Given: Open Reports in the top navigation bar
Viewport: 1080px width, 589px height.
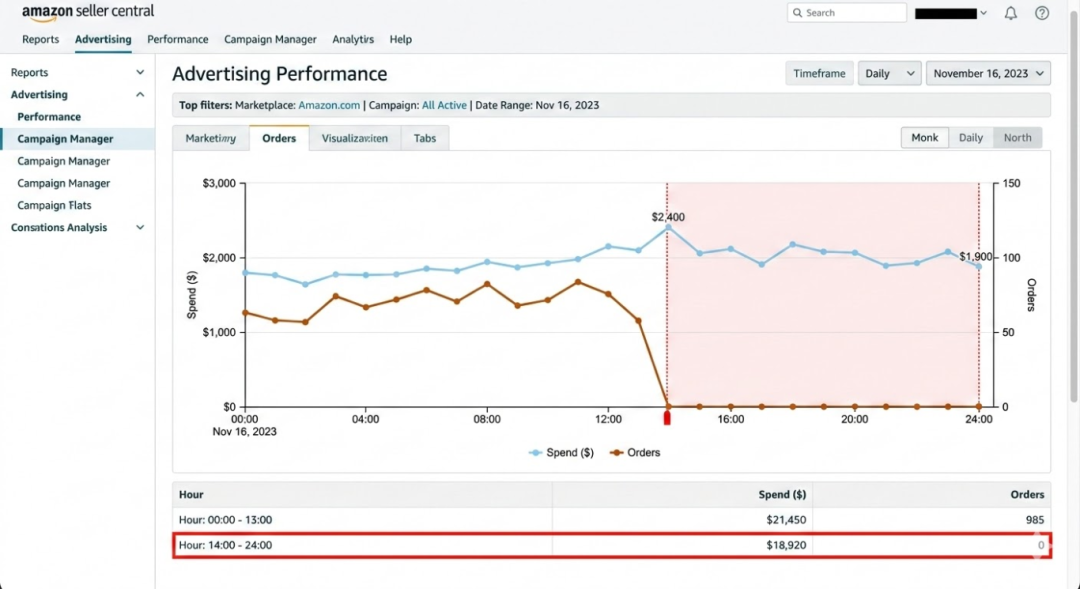Looking at the screenshot, I should (41, 39).
